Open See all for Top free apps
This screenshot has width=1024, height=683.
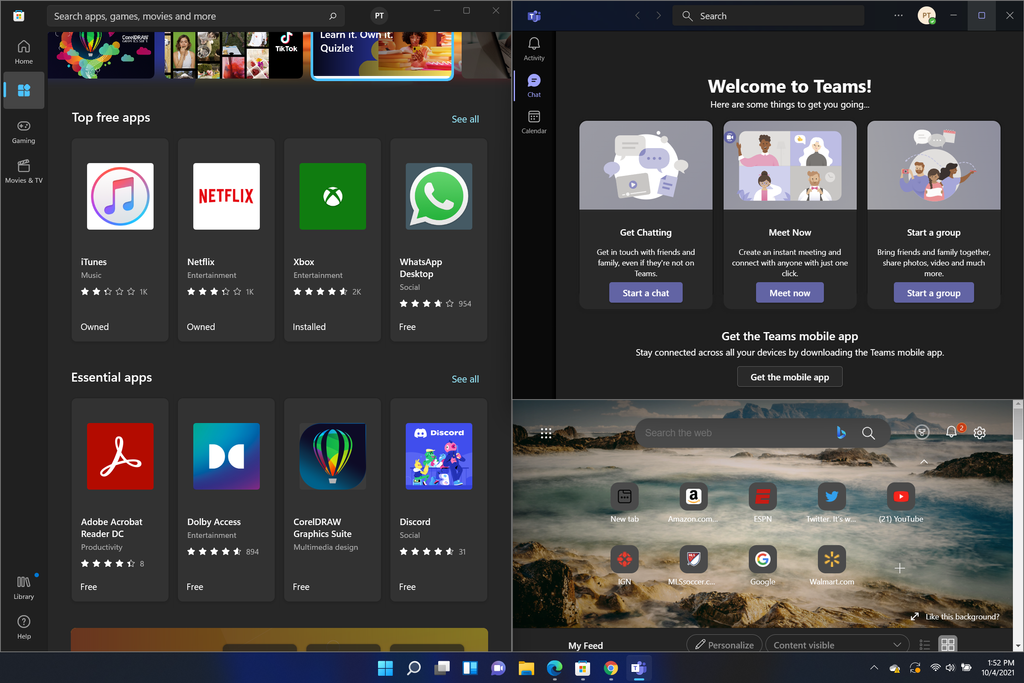(x=465, y=118)
